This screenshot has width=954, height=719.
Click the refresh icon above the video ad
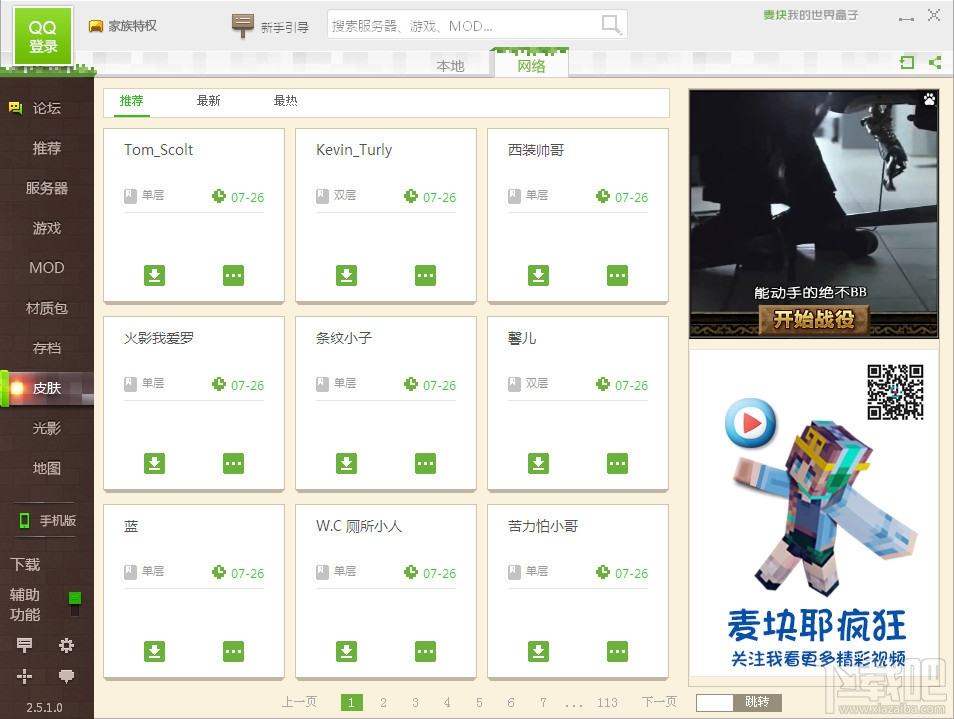(x=906, y=62)
